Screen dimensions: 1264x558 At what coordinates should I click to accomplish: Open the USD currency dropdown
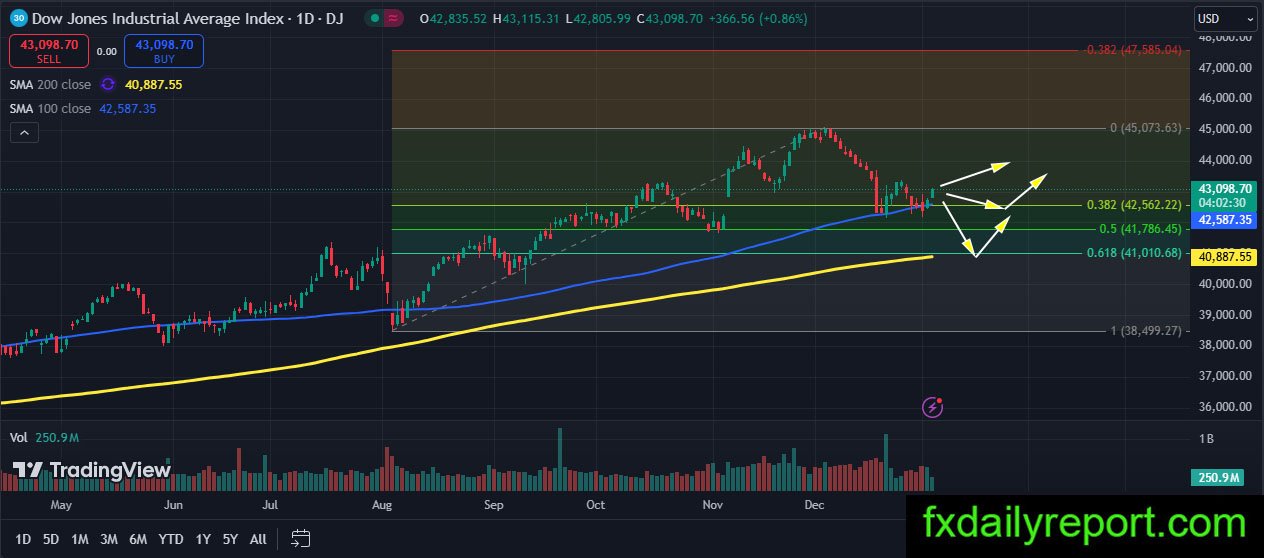tap(1225, 19)
